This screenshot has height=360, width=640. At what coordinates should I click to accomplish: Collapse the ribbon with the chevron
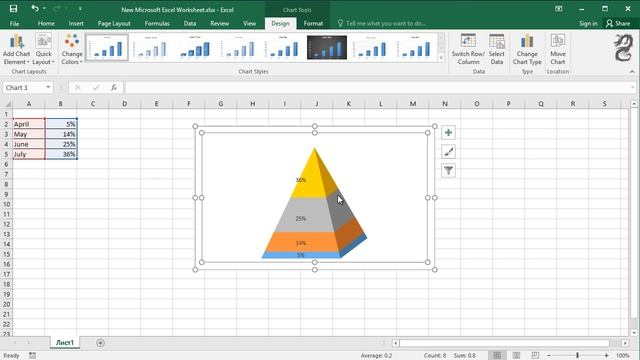(632, 71)
